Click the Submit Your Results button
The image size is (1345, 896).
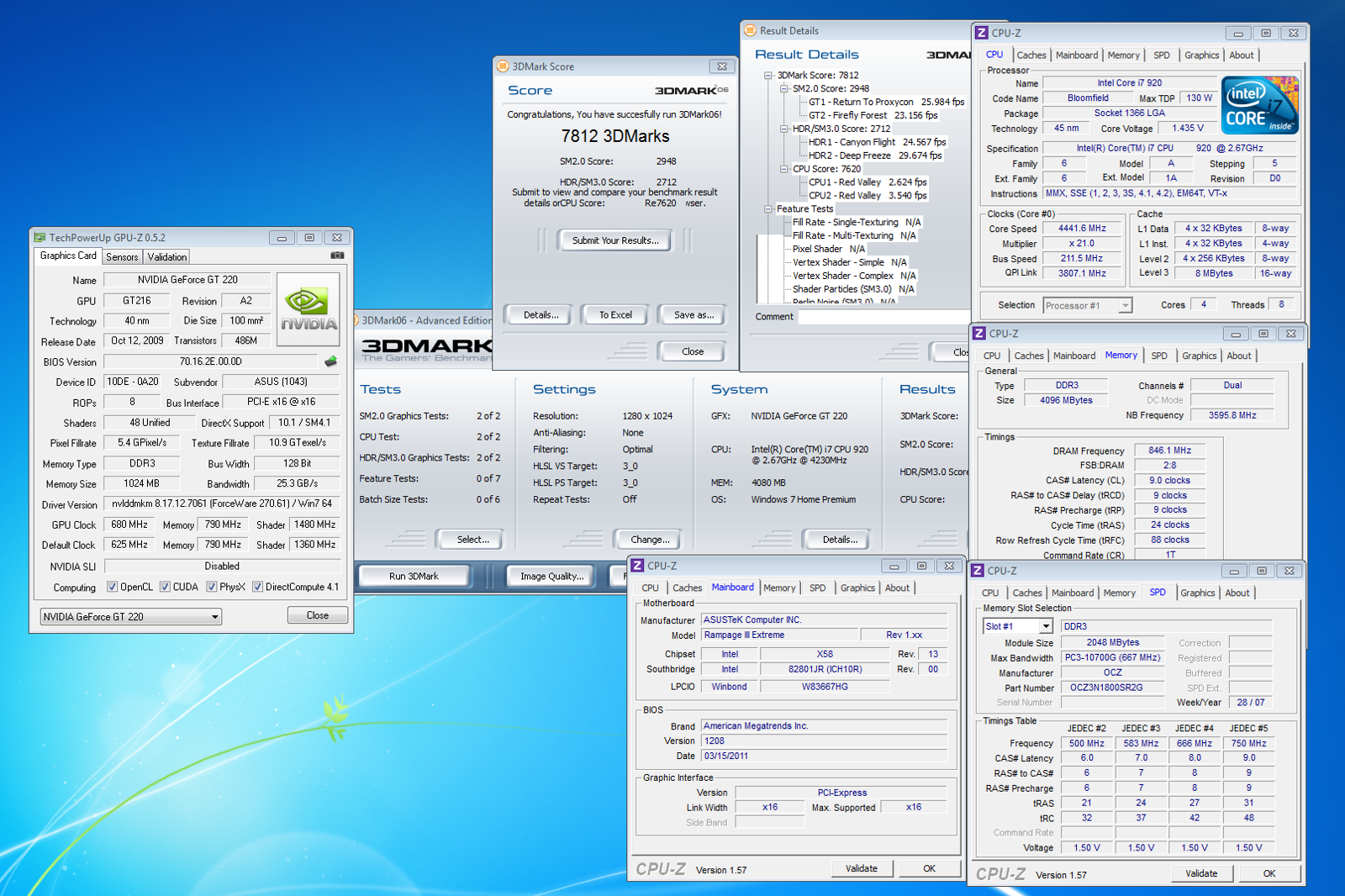click(615, 240)
